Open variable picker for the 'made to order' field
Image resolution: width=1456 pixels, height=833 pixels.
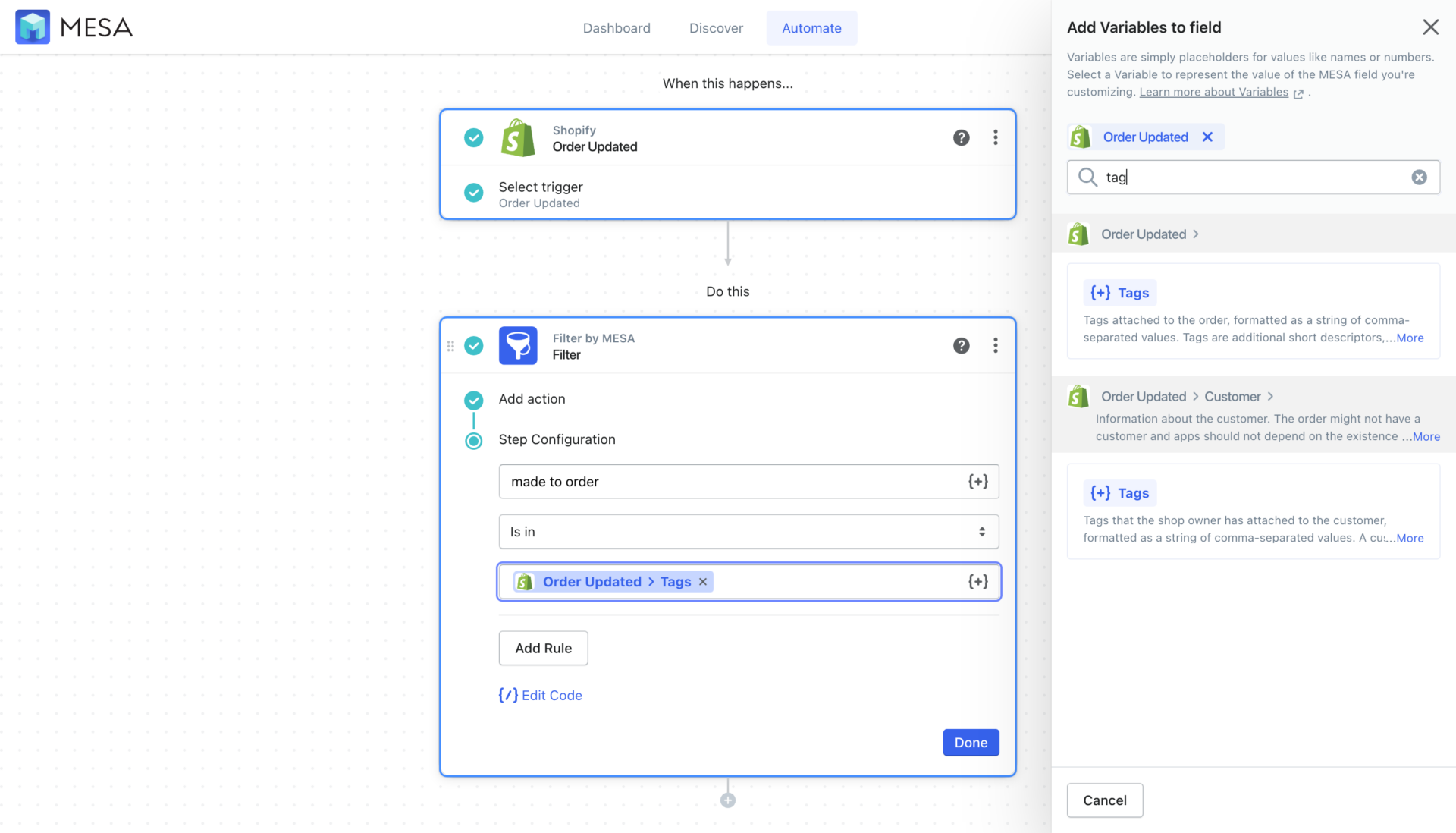tap(977, 481)
